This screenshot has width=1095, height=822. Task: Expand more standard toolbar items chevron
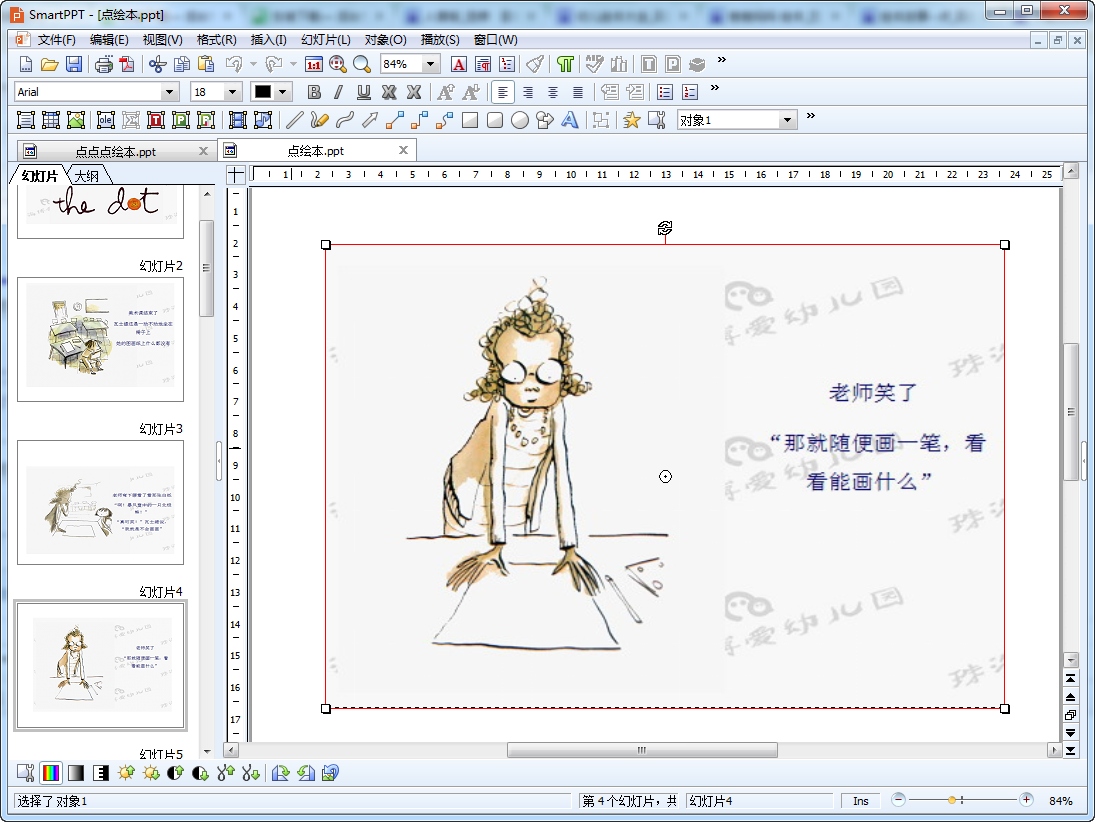pos(721,60)
